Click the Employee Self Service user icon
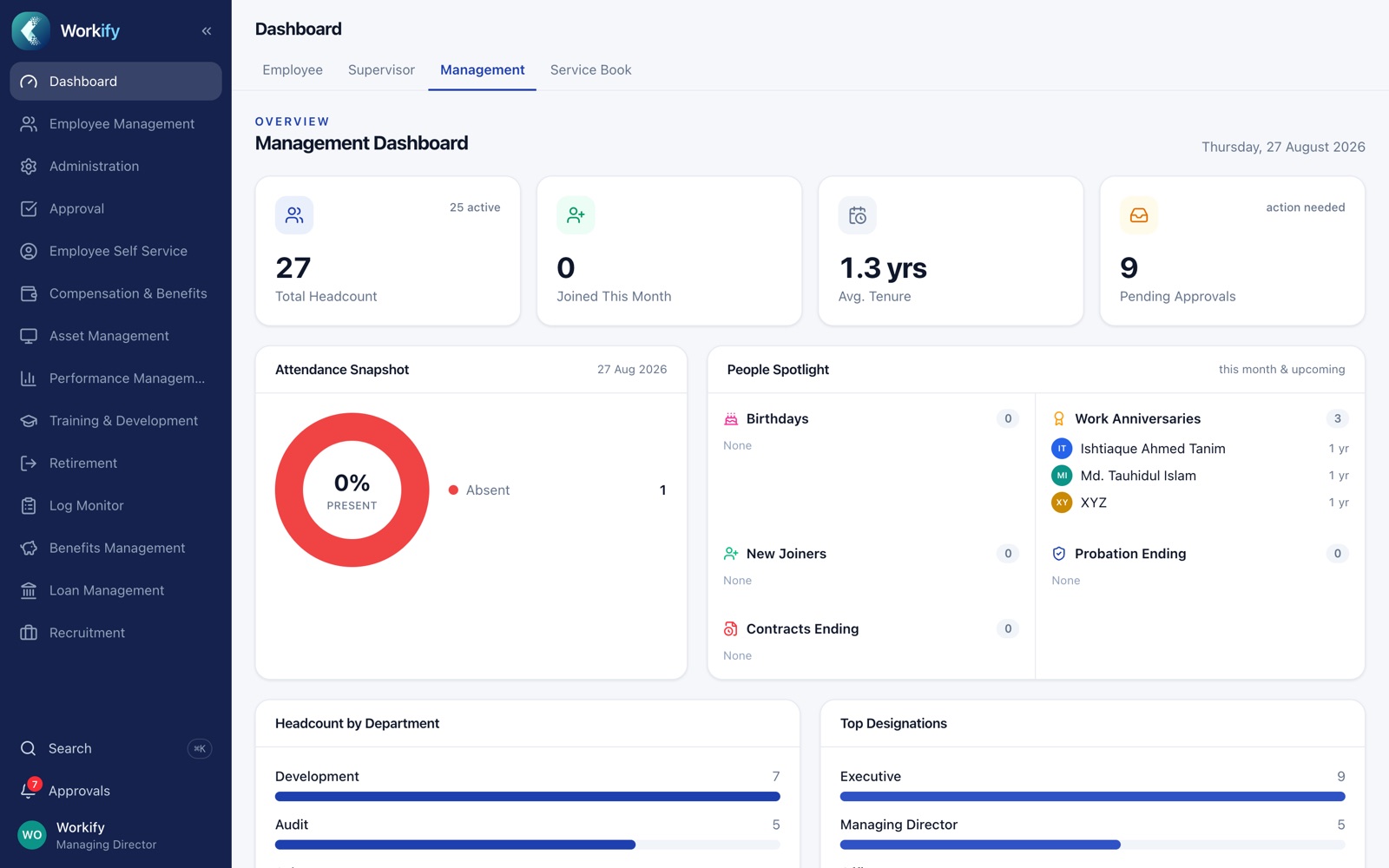 click(x=29, y=252)
